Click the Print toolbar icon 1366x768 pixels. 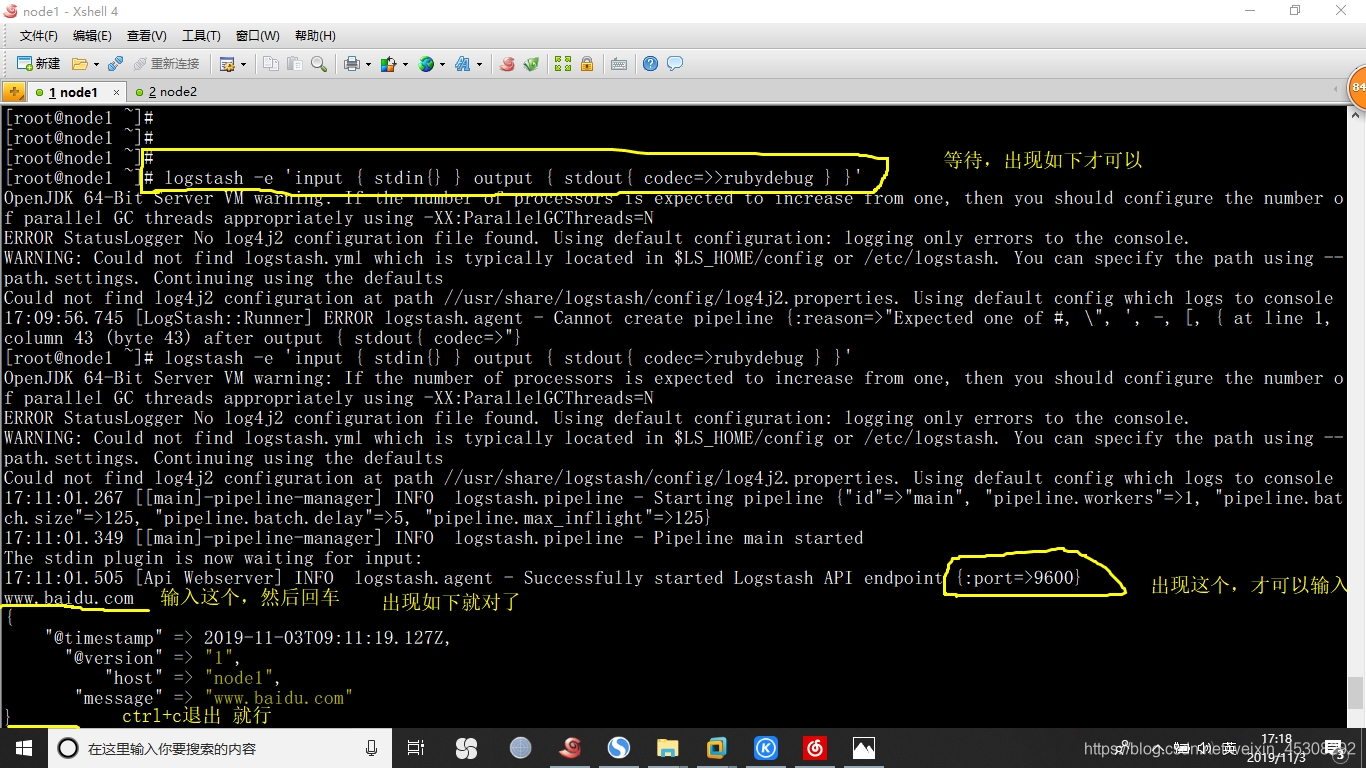(x=352, y=64)
